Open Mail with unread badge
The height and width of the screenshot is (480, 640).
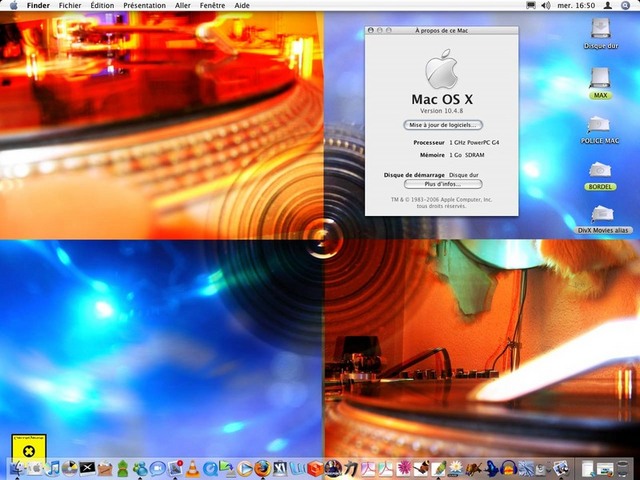click(175, 468)
